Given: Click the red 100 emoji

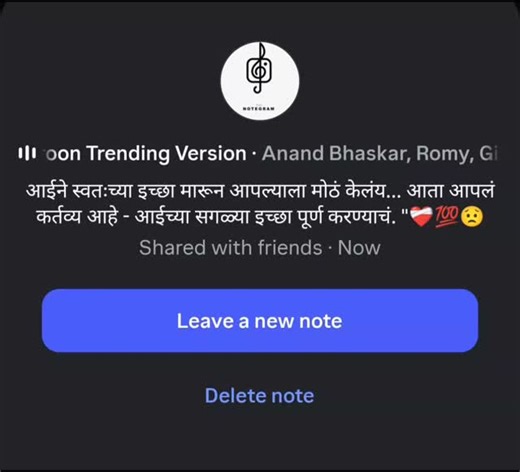Looking at the screenshot, I should [447, 217].
